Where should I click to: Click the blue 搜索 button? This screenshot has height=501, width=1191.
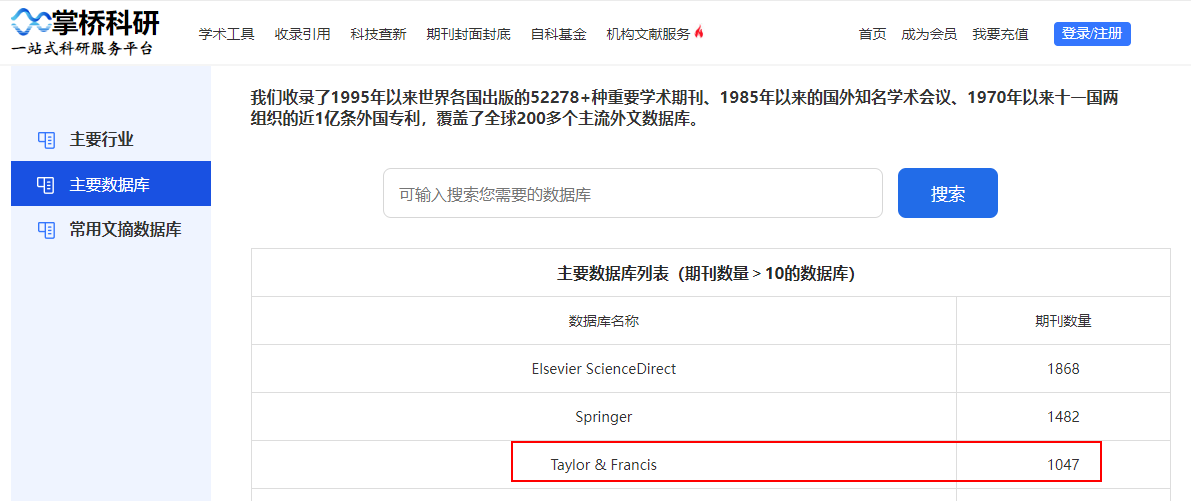pos(947,194)
